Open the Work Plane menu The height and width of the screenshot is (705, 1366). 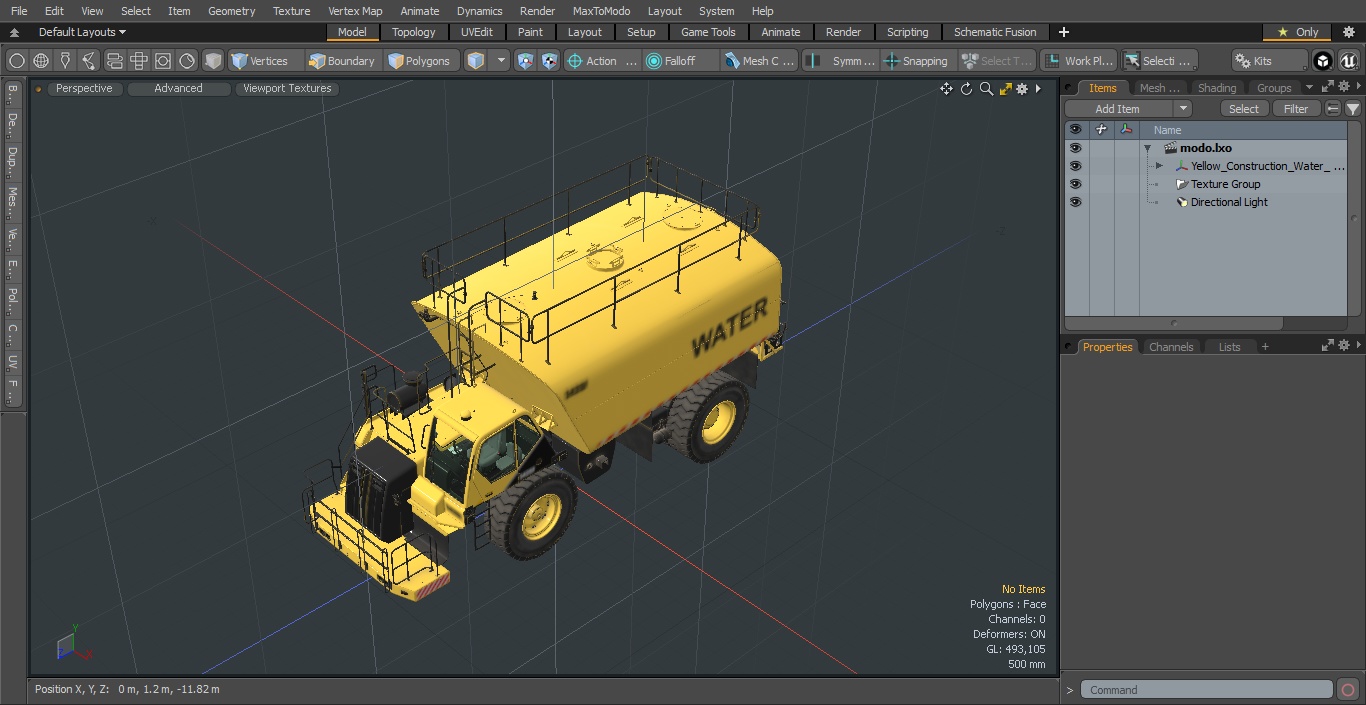pos(1078,61)
